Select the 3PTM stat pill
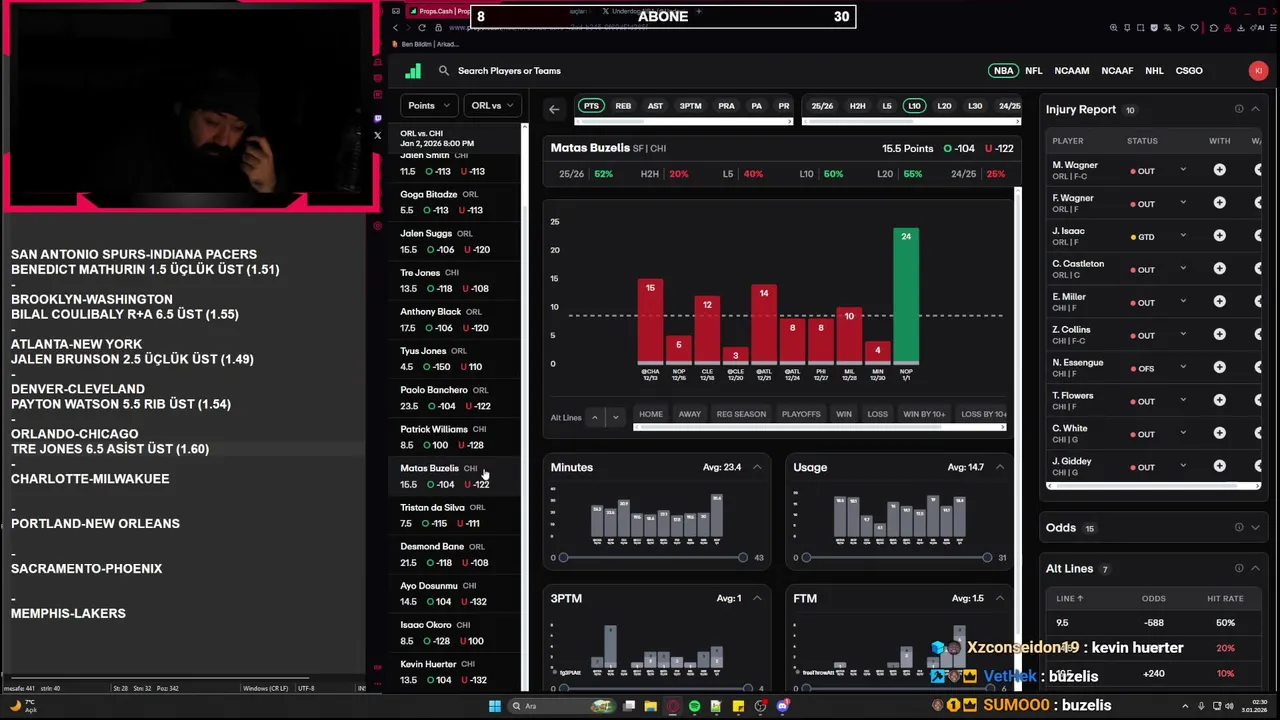 pyautogui.click(x=690, y=106)
